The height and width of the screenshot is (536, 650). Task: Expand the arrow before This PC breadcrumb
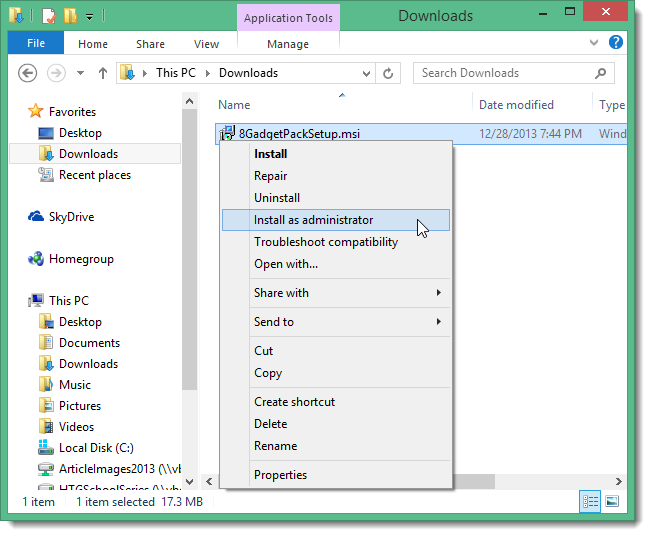click(x=145, y=74)
